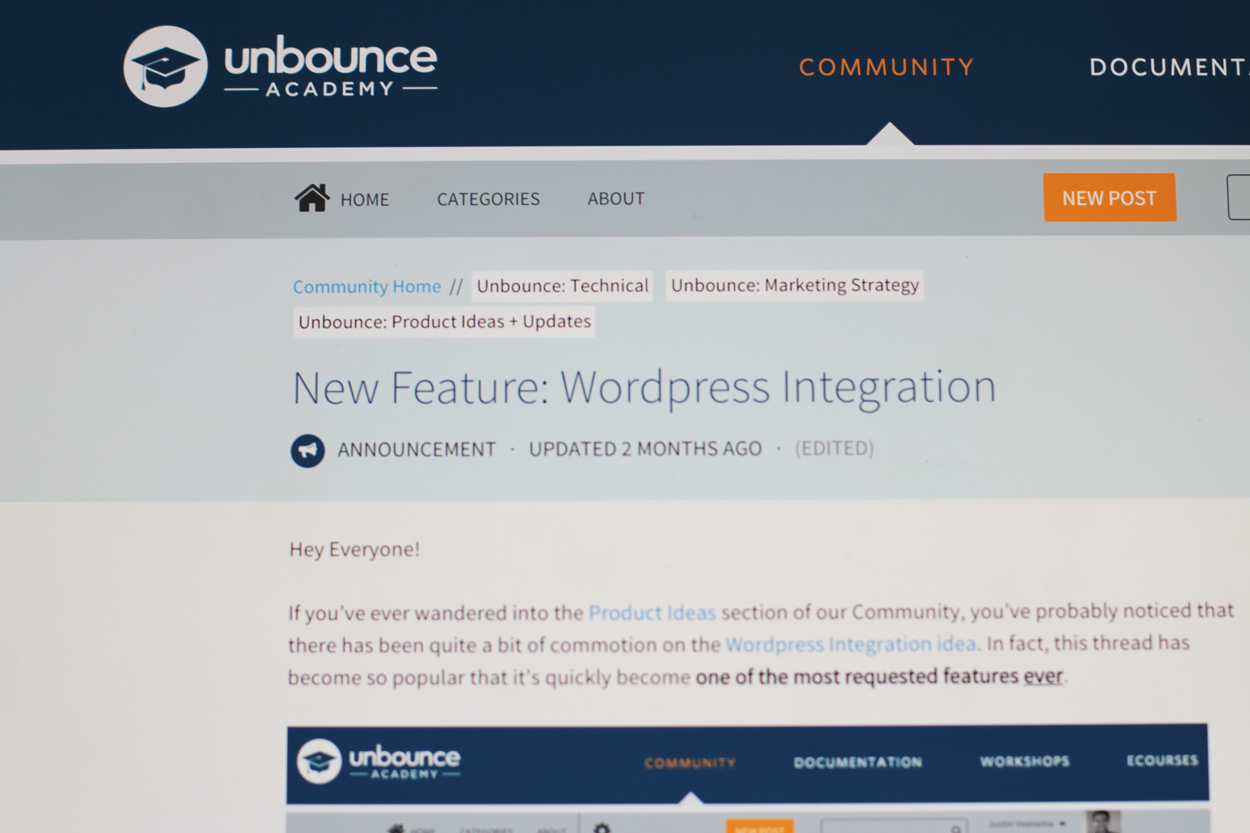Screen dimensions: 1250x833
Task: Open the Documentation tab in top header
Action: 1169,67
